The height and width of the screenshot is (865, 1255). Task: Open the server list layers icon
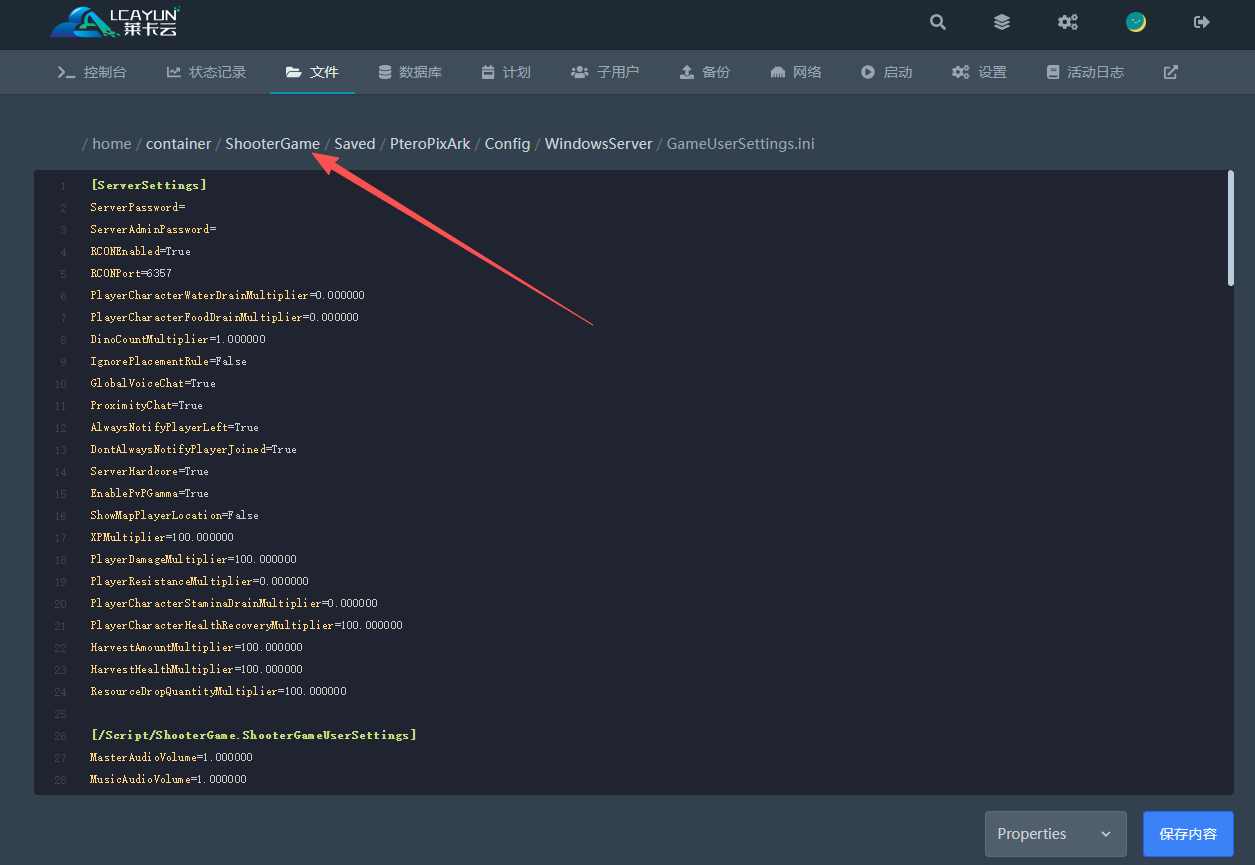tap(1001, 22)
